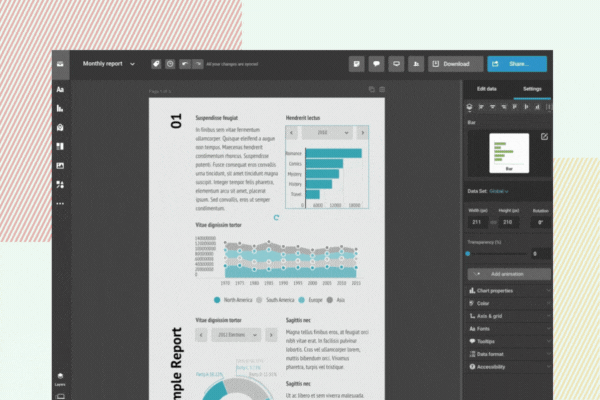Screen dimensions: 600x400
Task: Open the Infogram home library icon
Action: click(60, 64)
